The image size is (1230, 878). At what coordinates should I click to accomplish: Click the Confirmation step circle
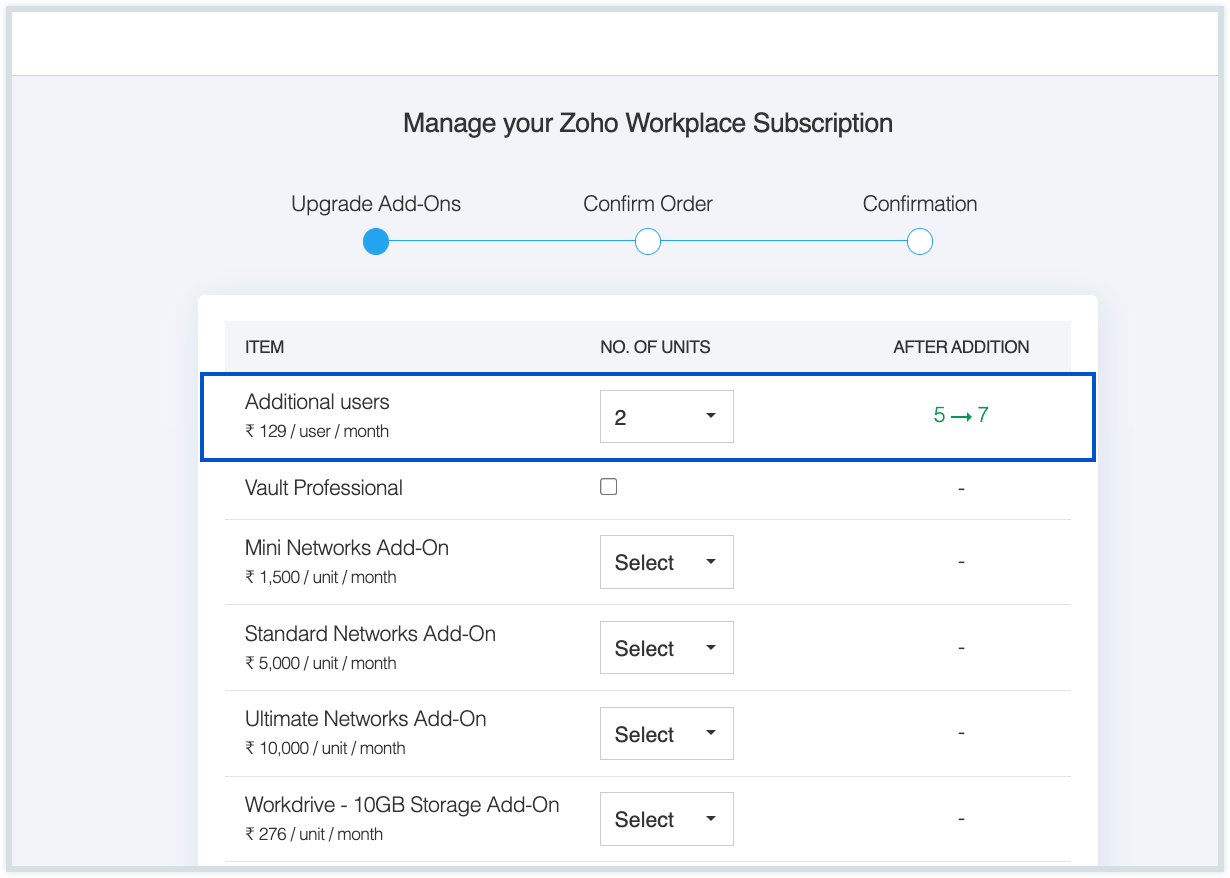click(920, 242)
